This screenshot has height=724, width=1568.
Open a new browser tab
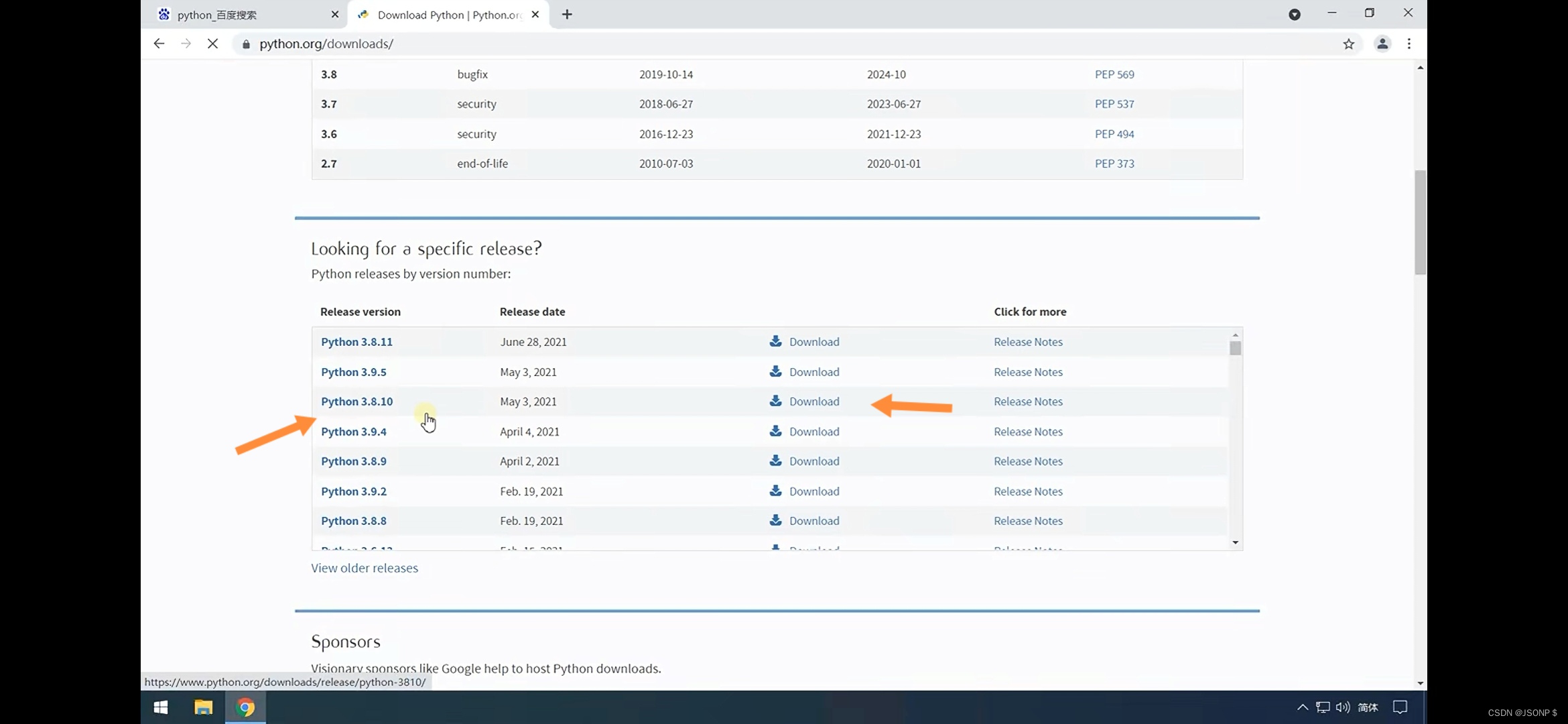point(567,14)
